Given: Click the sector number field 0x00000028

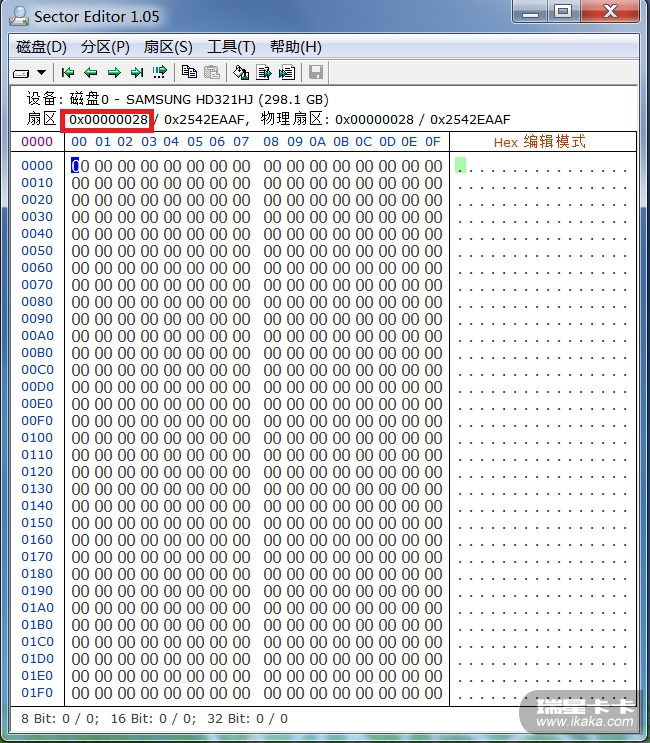Looking at the screenshot, I should pyautogui.click(x=107, y=120).
